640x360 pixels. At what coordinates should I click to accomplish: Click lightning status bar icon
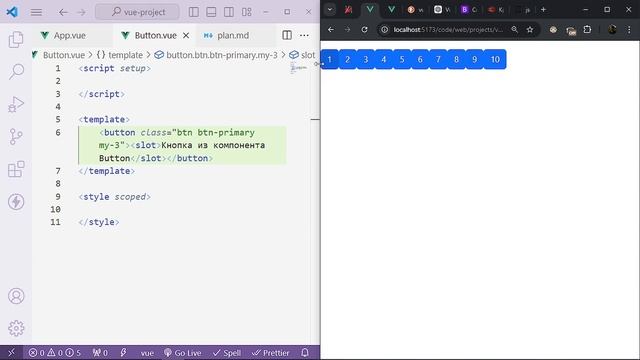coord(123,353)
